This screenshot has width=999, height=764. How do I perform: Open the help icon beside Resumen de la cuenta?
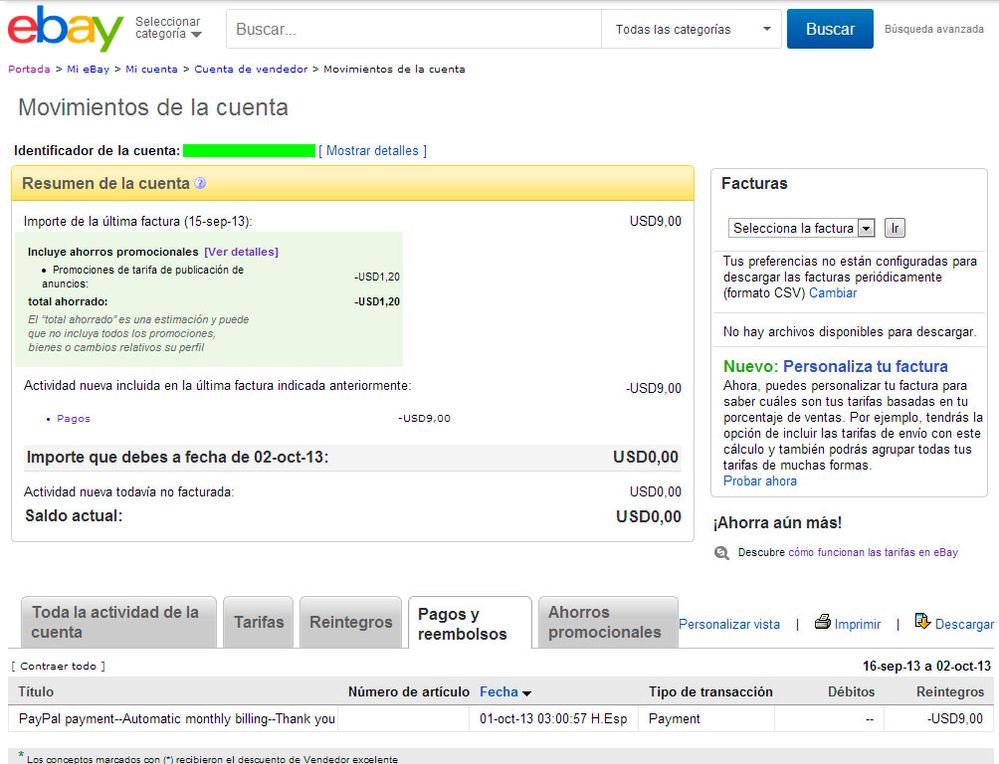(x=200, y=184)
